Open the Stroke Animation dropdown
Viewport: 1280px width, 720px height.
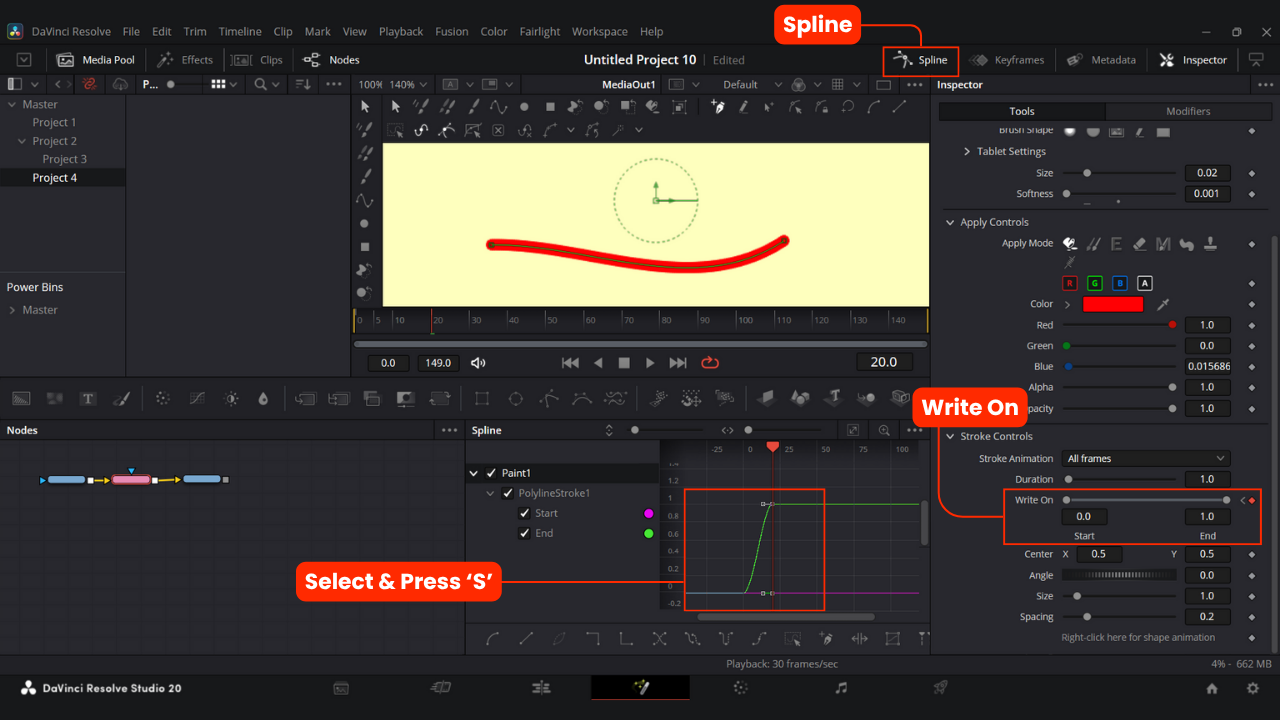[1145, 458]
